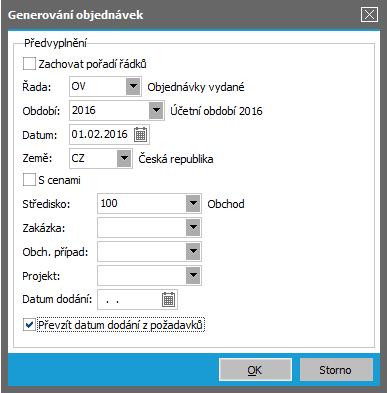Expand the empty Zakázka dropdown

[193, 228]
